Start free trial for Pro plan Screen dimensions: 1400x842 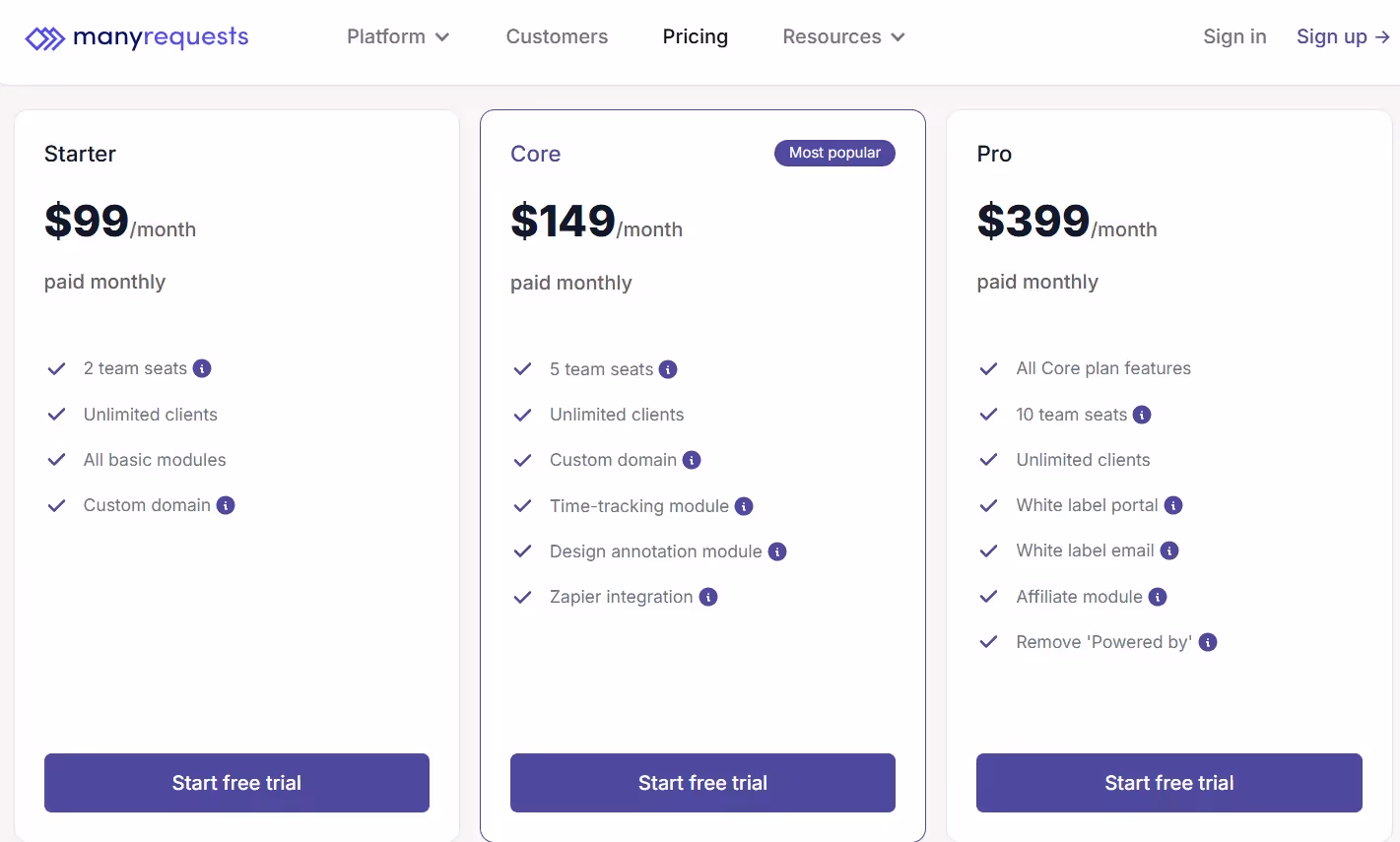[1169, 783]
